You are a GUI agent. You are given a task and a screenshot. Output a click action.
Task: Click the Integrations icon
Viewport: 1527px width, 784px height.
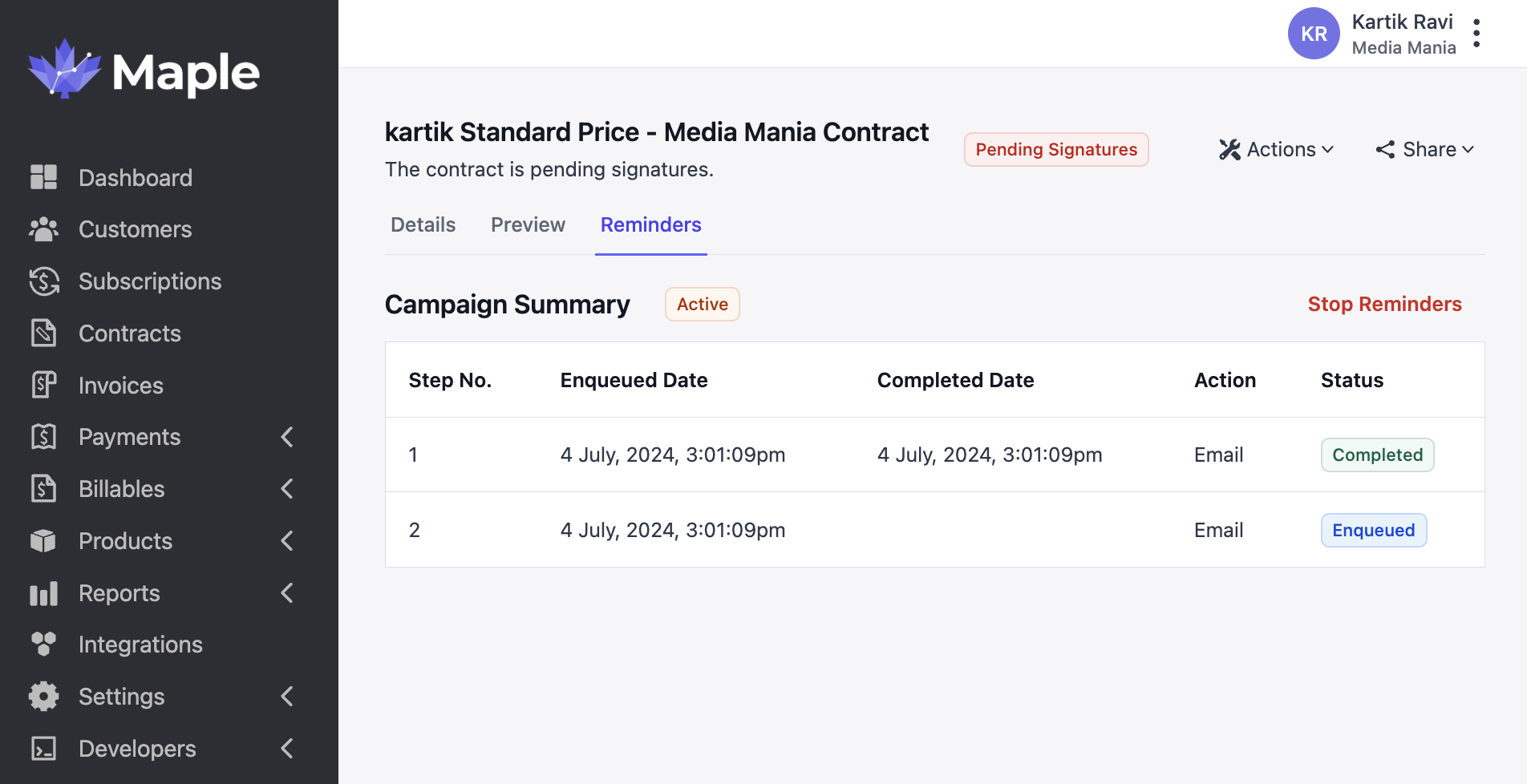click(43, 645)
